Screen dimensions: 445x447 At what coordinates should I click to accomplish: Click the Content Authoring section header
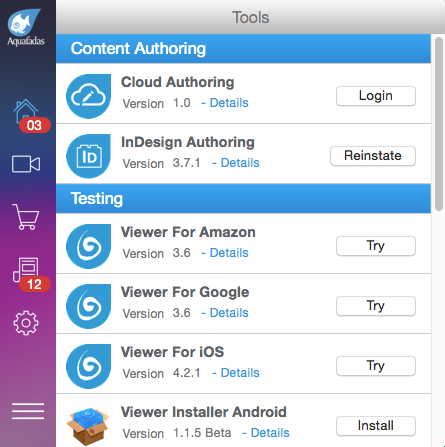point(243,49)
